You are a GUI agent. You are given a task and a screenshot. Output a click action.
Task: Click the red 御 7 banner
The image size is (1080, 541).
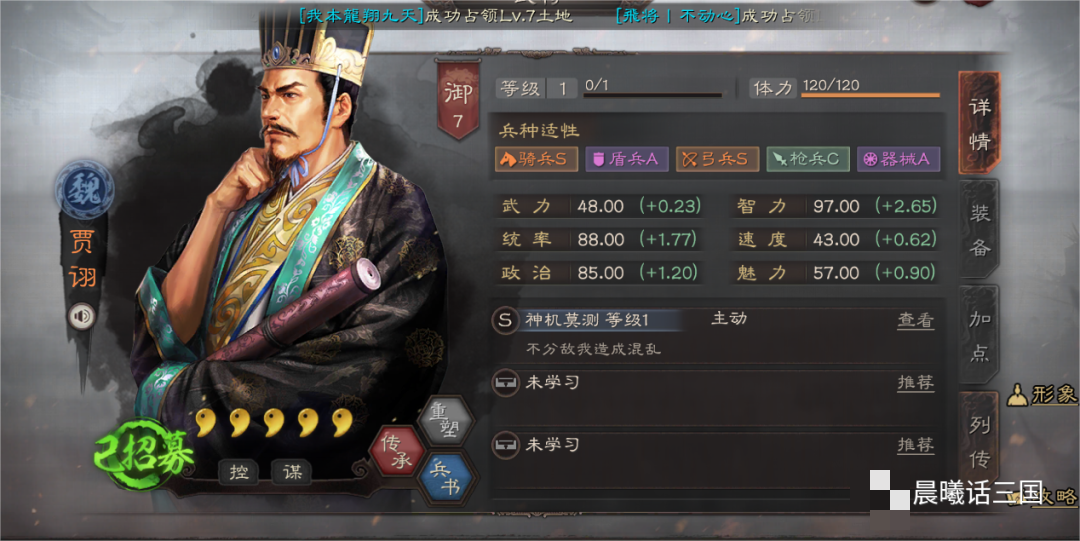pyautogui.click(x=457, y=100)
